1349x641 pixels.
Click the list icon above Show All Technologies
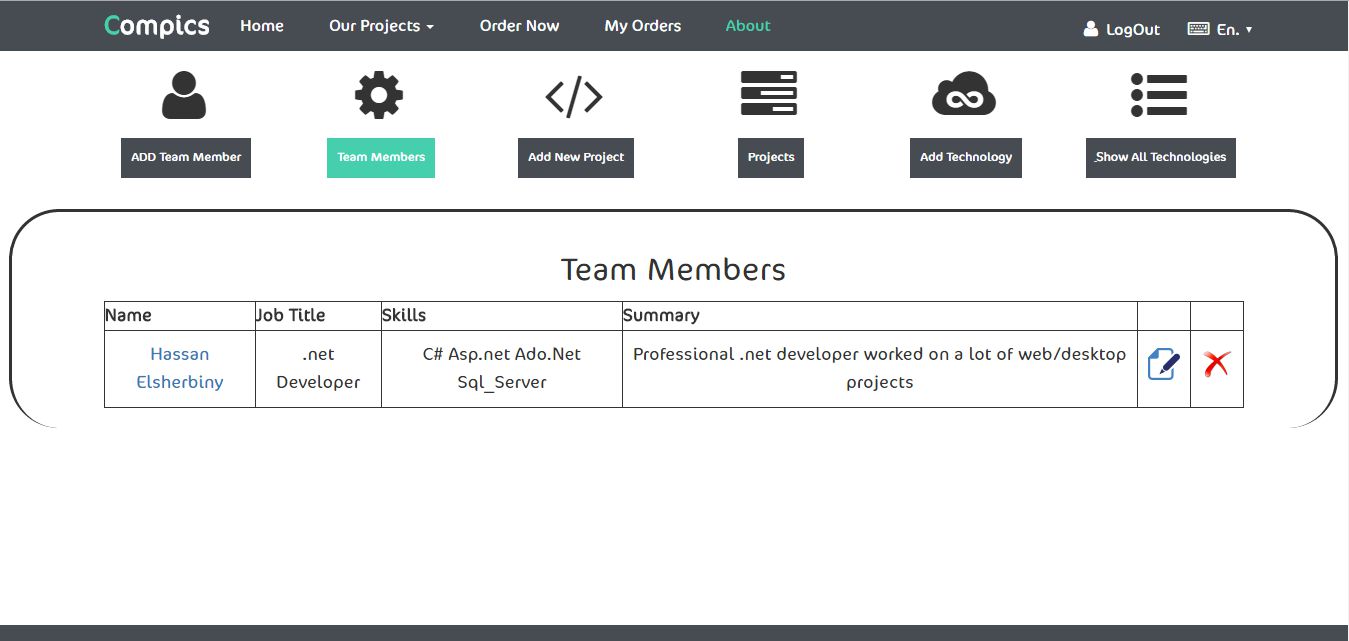pos(1159,95)
